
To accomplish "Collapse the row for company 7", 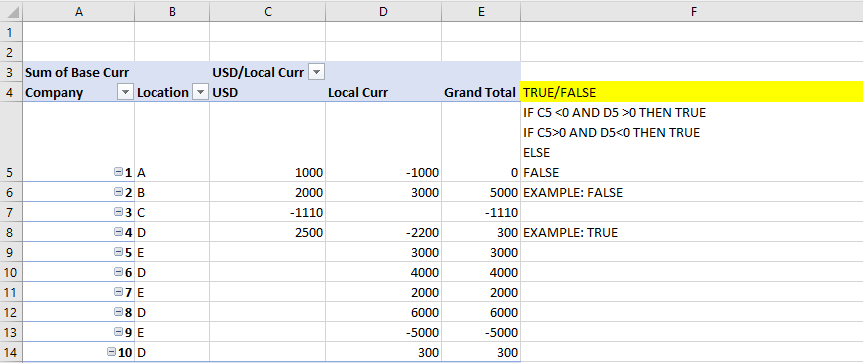I will click(x=118, y=291).
